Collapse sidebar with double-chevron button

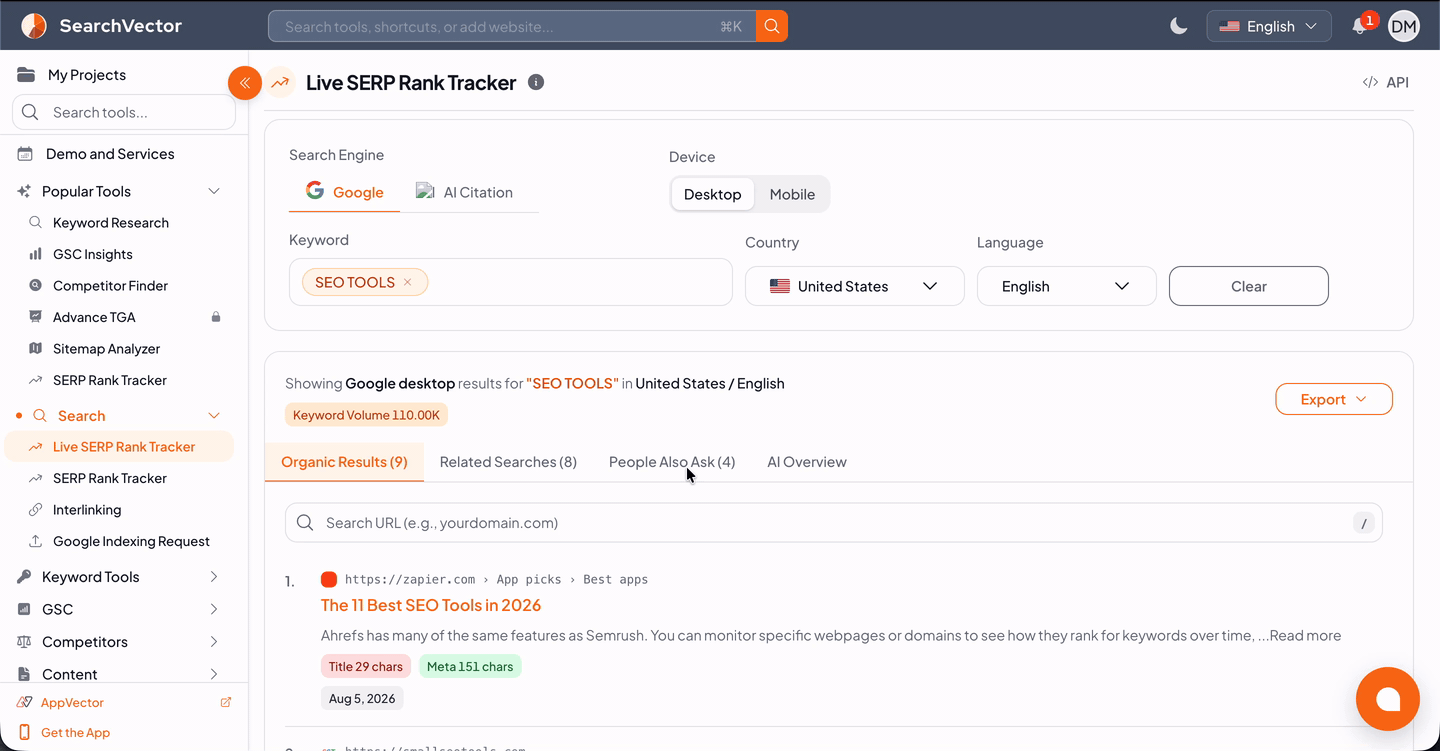click(245, 83)
